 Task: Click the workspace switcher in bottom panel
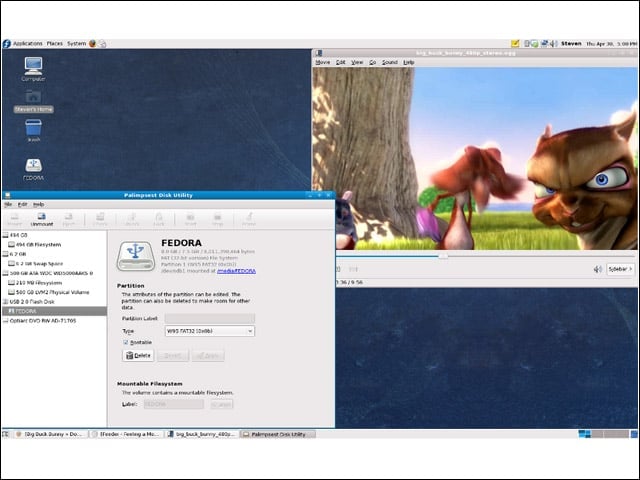[603, 434]
